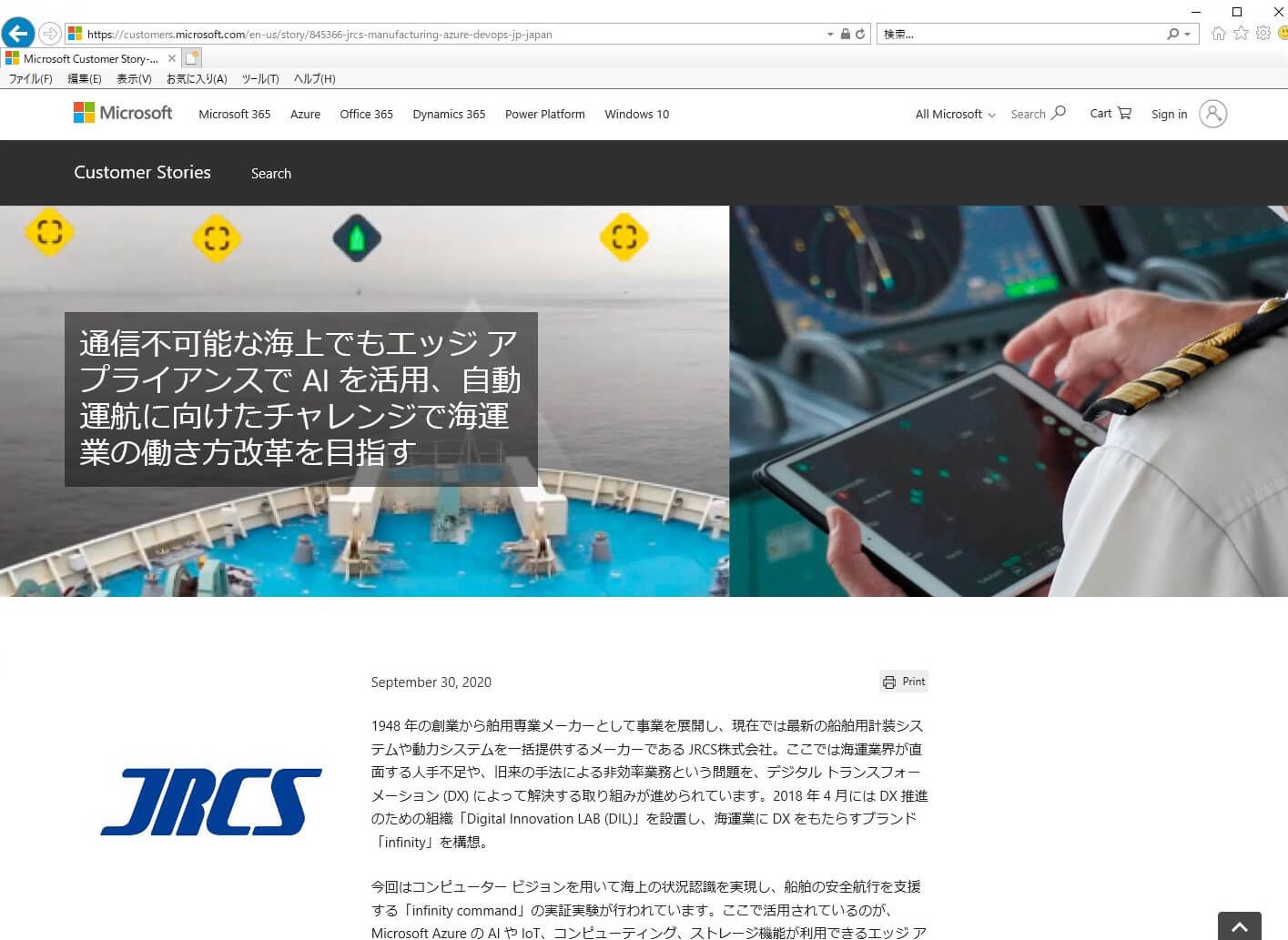Click the JRCS company logo
Image resolution: width=1288 pixels, height=940 pixels.
click(x=211, y=802)
